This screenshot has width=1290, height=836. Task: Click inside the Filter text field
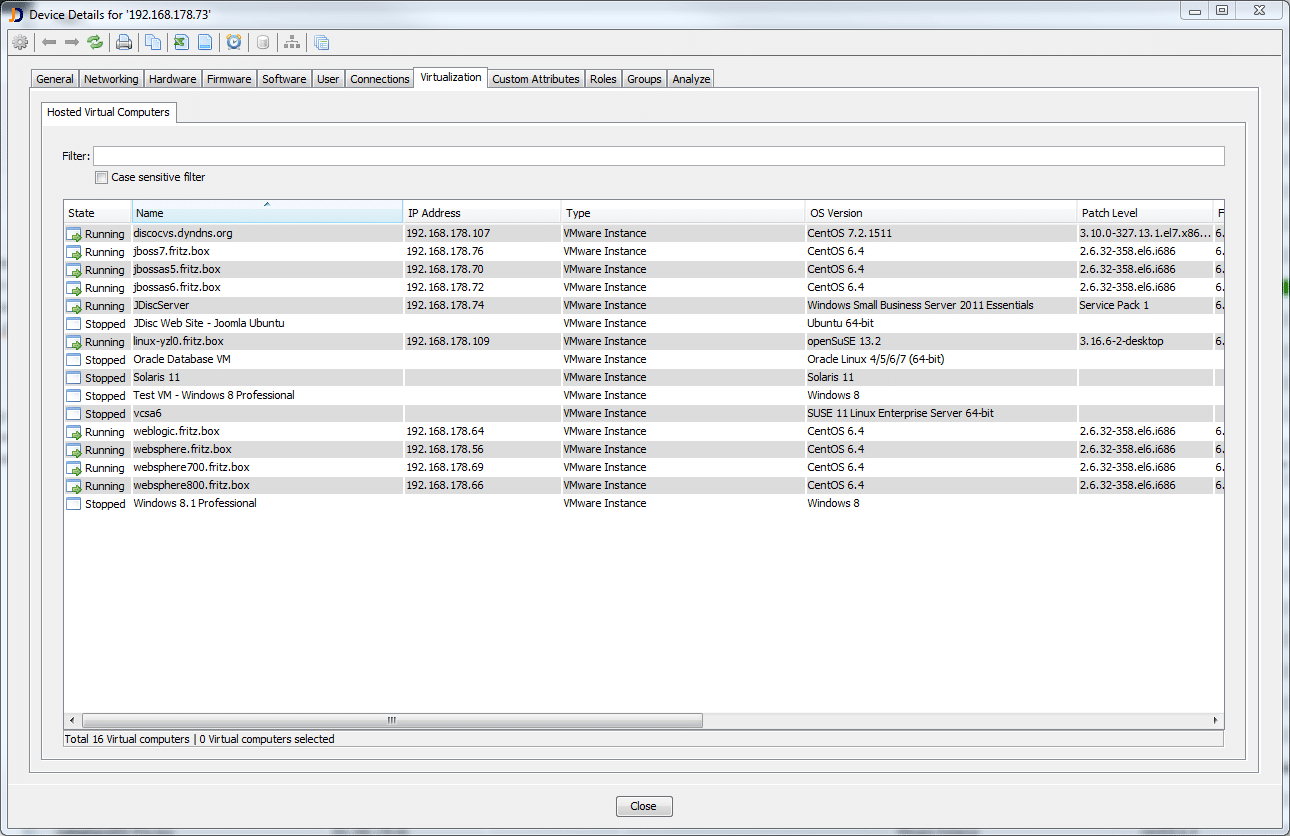[x=658, y=156]
